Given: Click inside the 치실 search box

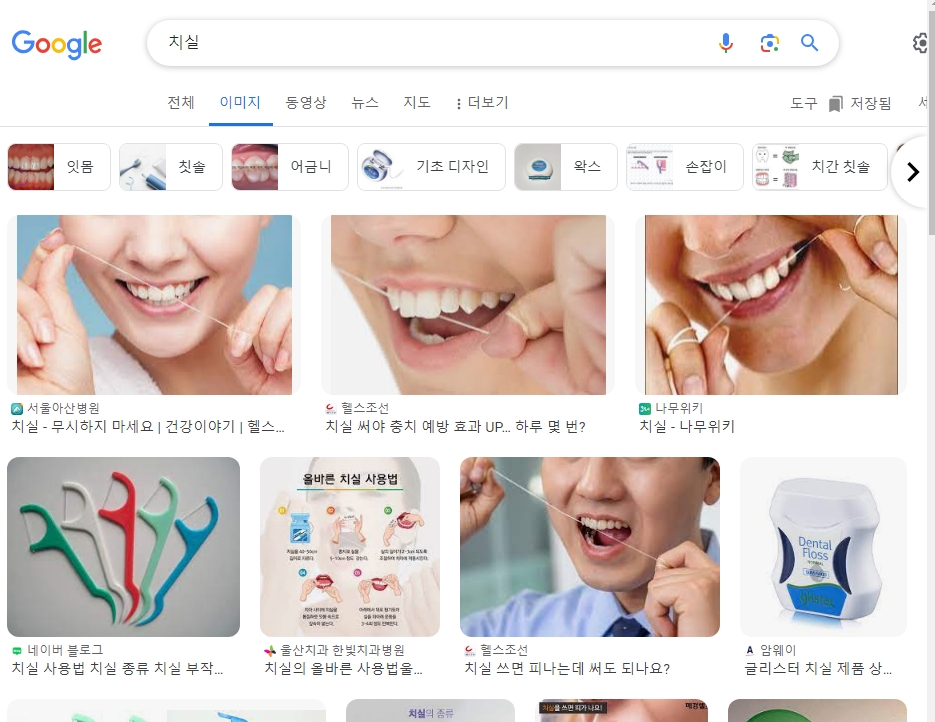Looking at the screenshot, I should [400, 43].
